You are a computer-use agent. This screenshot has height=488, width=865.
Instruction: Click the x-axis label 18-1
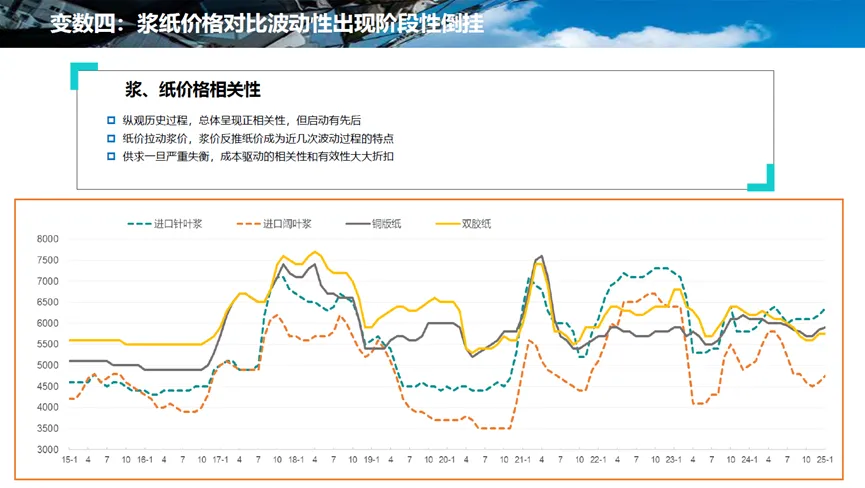(296, 459)
